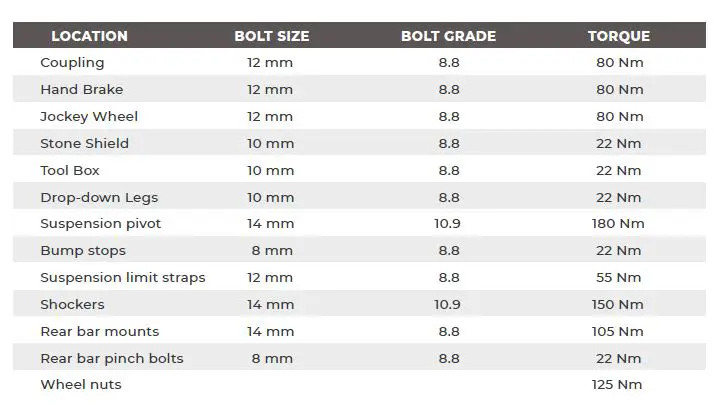
Task: Click the TORQUE column header
Action: click(618, 36)
